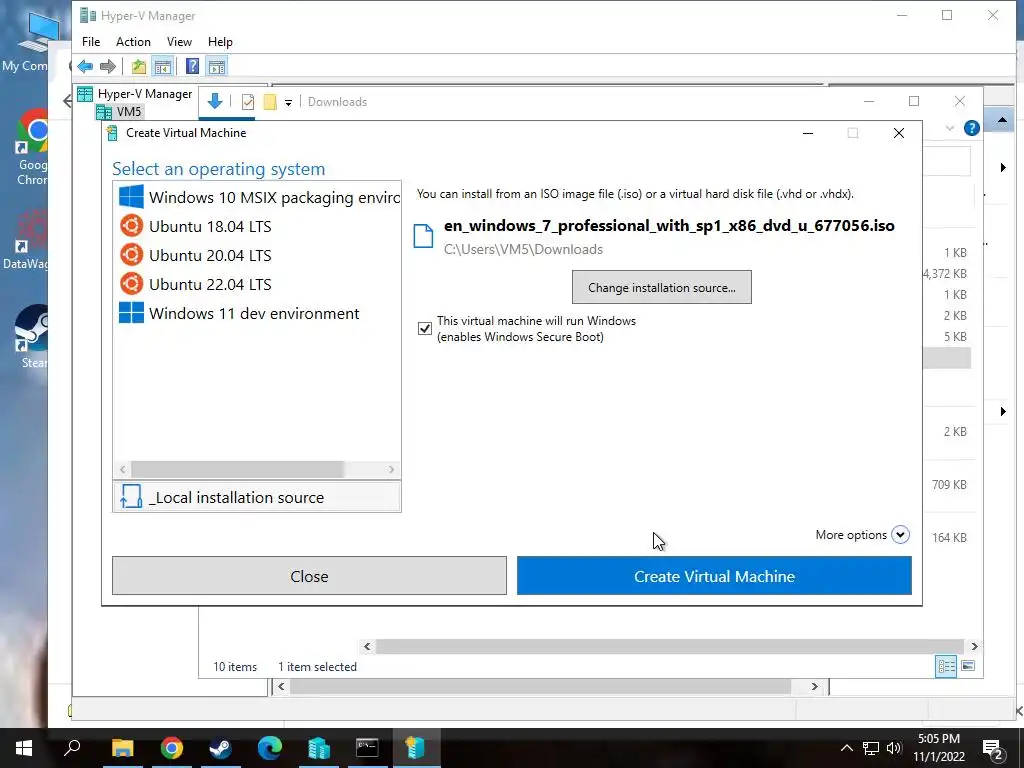Switch Downloads window to large icons view
Screen dimensions: 1024x768
click(x=968, y=666)
